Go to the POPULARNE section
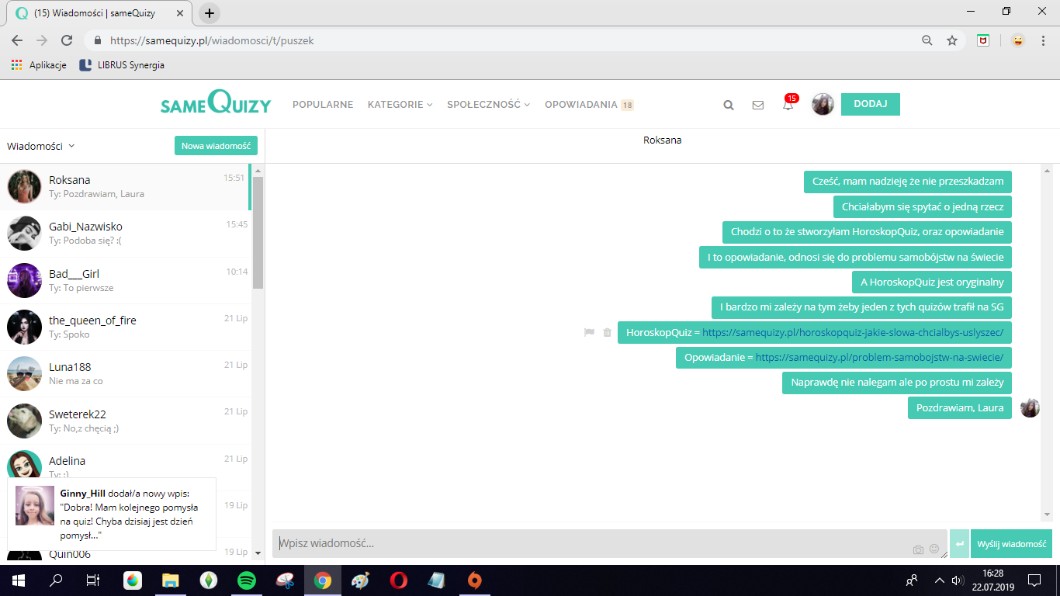This screenshot has height=596, width=1060. (322, 105)
